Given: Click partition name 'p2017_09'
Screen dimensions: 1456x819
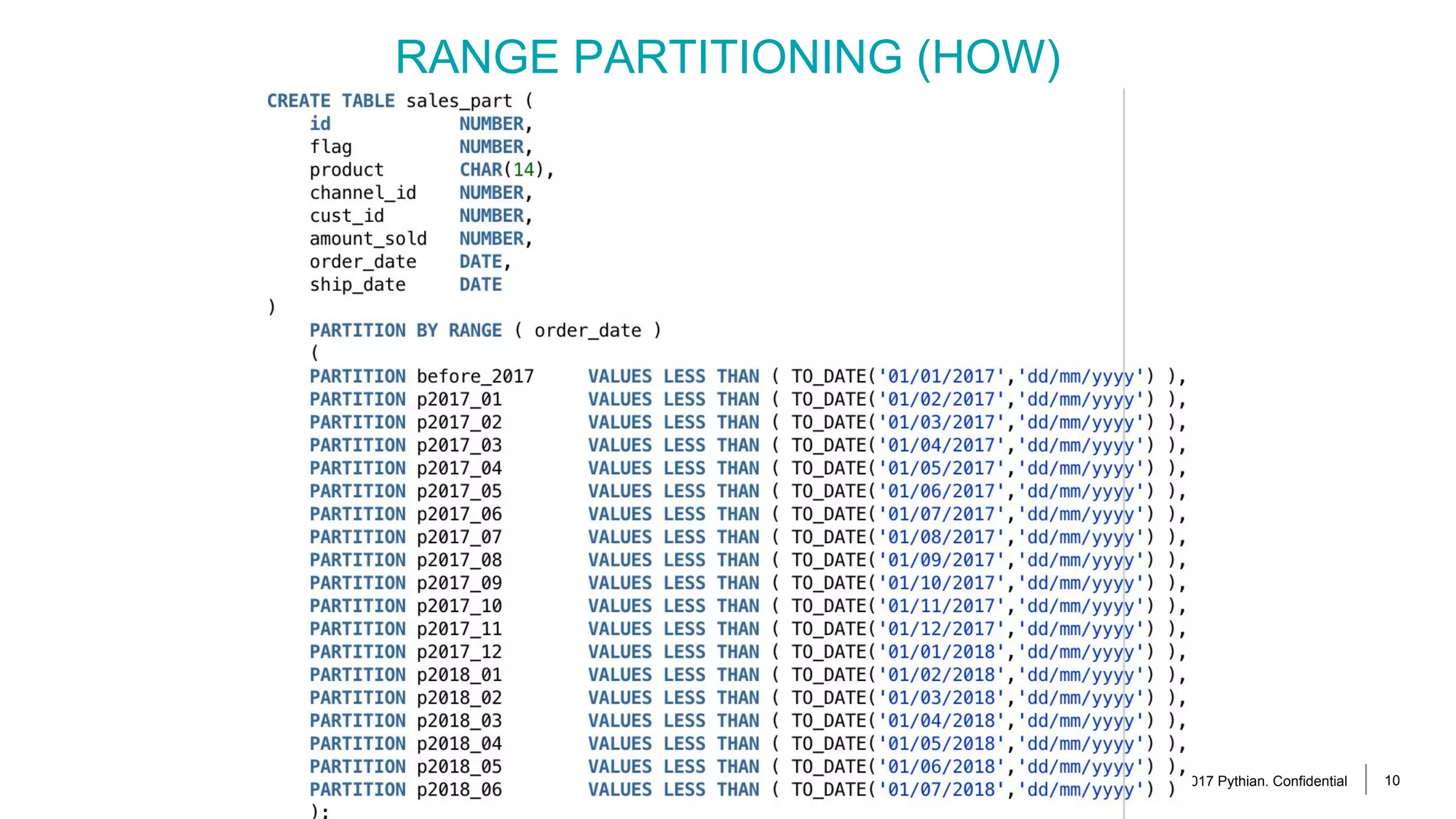Looking at the screenshot, I should [459, 583].
